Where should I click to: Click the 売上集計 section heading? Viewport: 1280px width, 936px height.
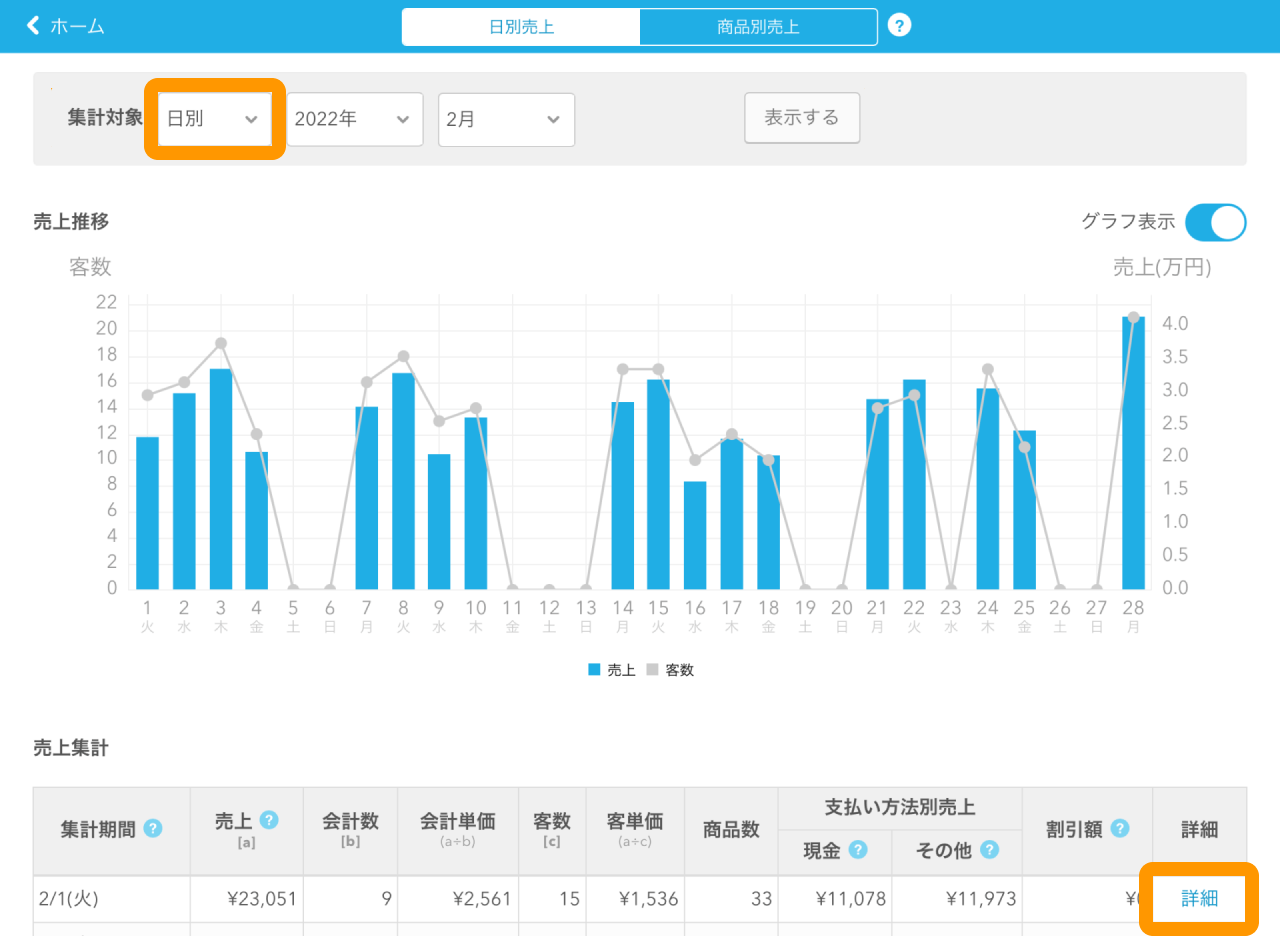tap(71, 748)
